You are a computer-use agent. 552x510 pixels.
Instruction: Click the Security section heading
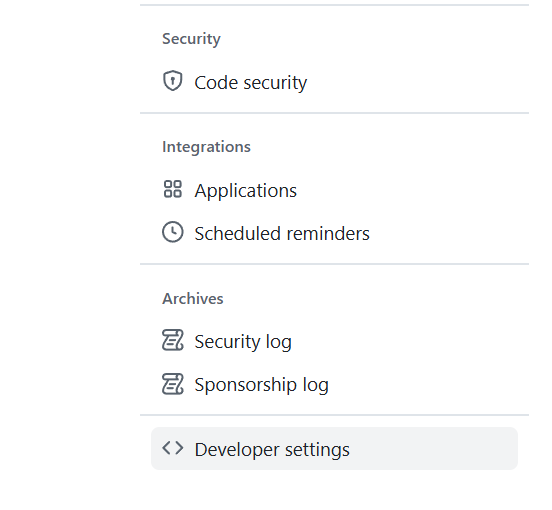(191, 39)
